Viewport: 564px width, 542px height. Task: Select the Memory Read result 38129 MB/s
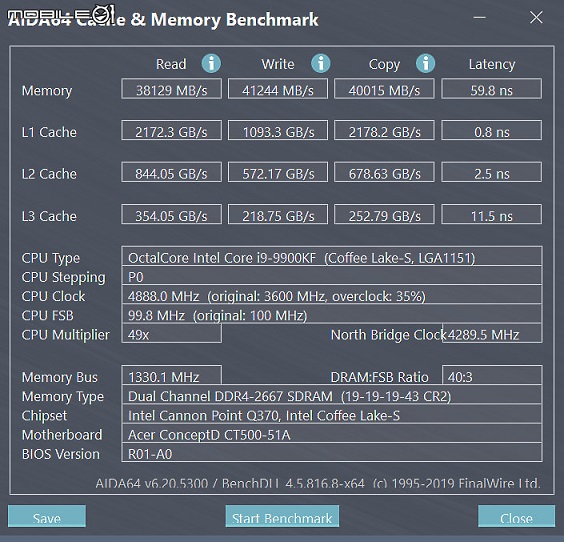click(x=172, y=89)
